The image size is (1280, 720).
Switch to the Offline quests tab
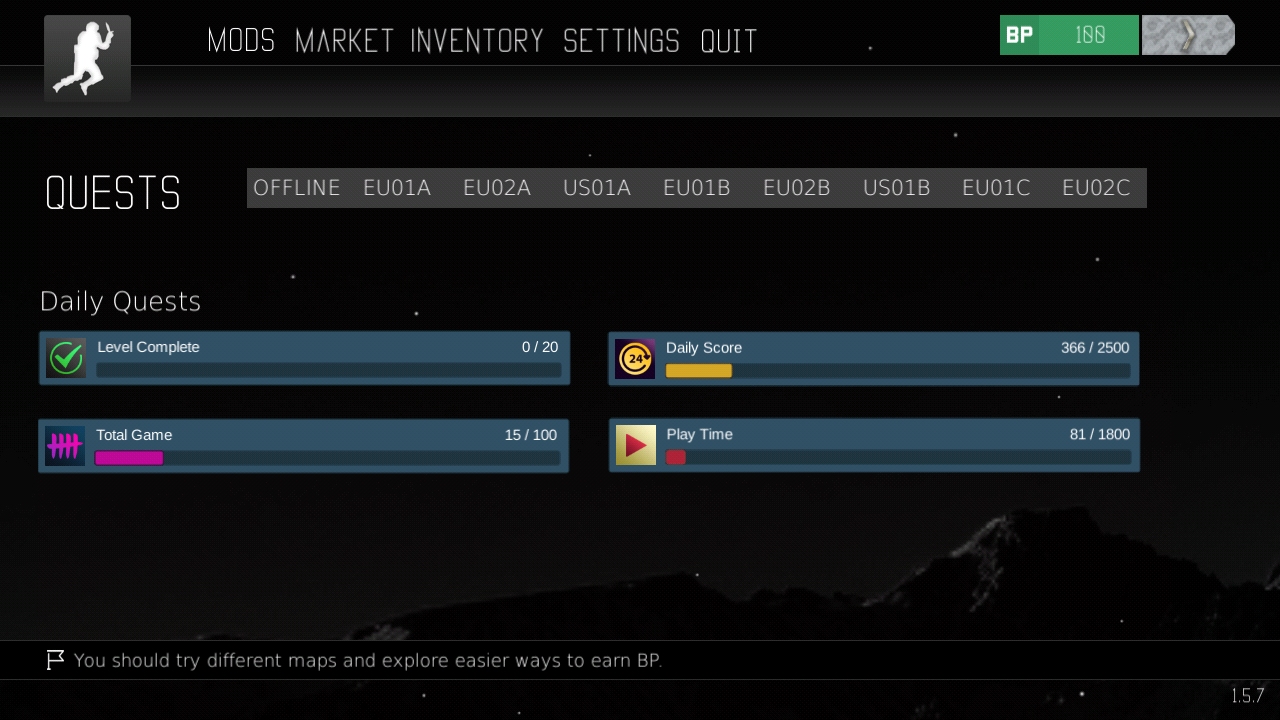[x=297, y=188]
